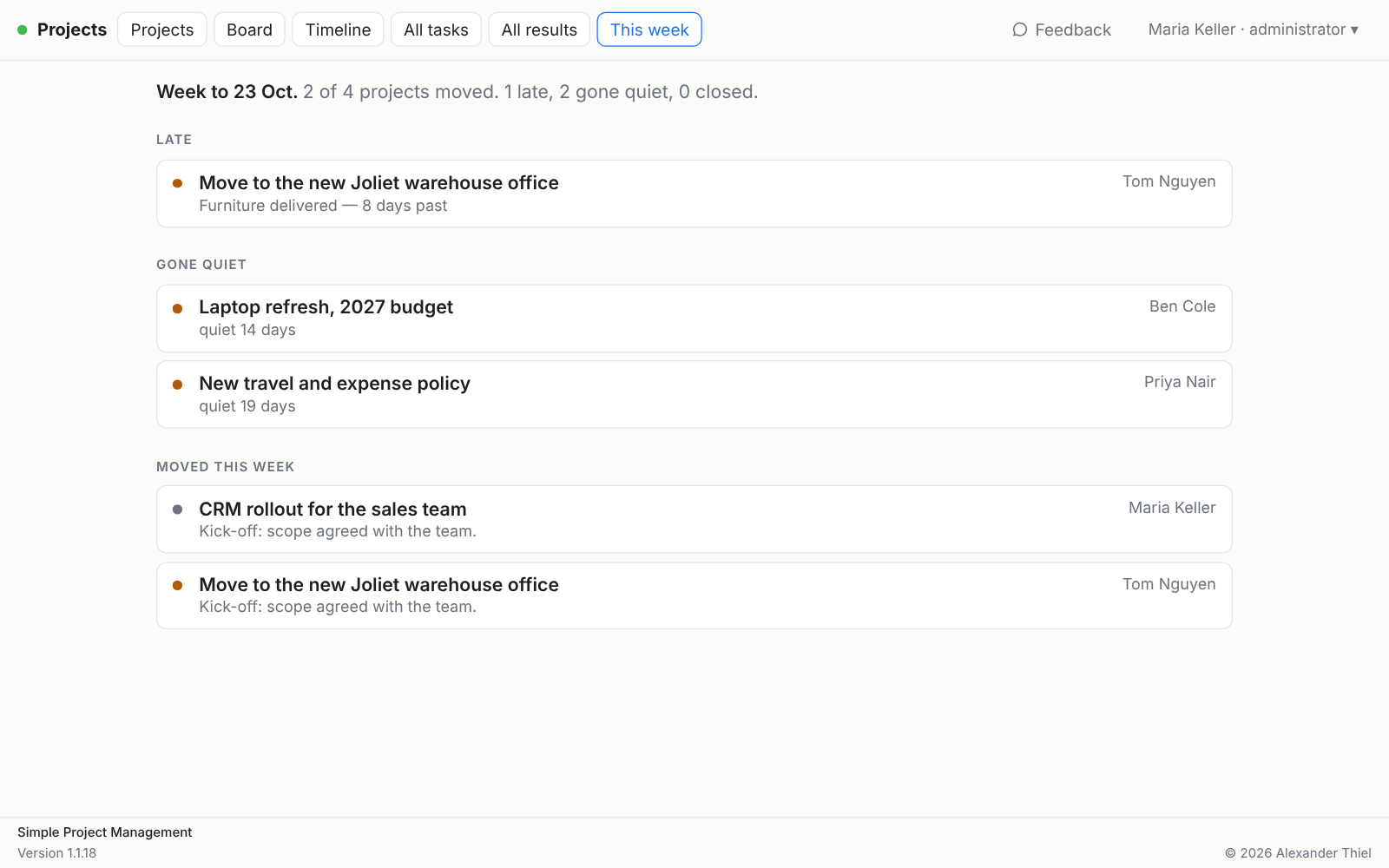Click the '© 2026 Alexander Thiel' footer text
This screenshot has width=1389, height=868.
[x=1298, y=853]
